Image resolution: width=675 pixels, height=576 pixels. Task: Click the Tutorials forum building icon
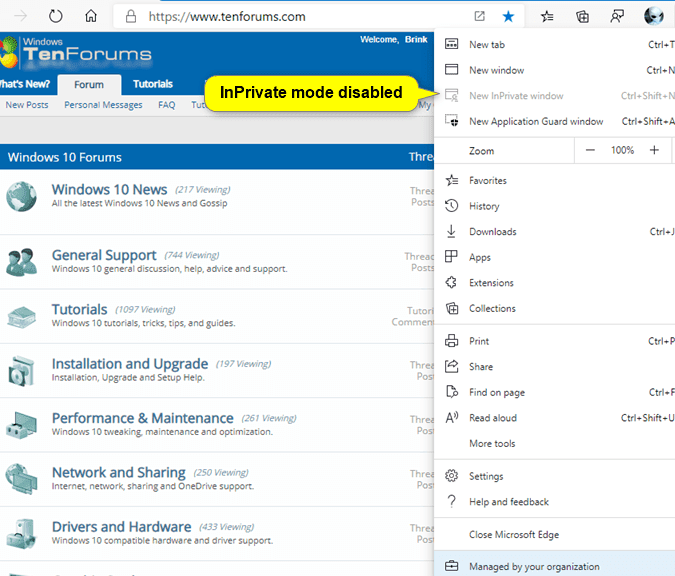[21, 317]
